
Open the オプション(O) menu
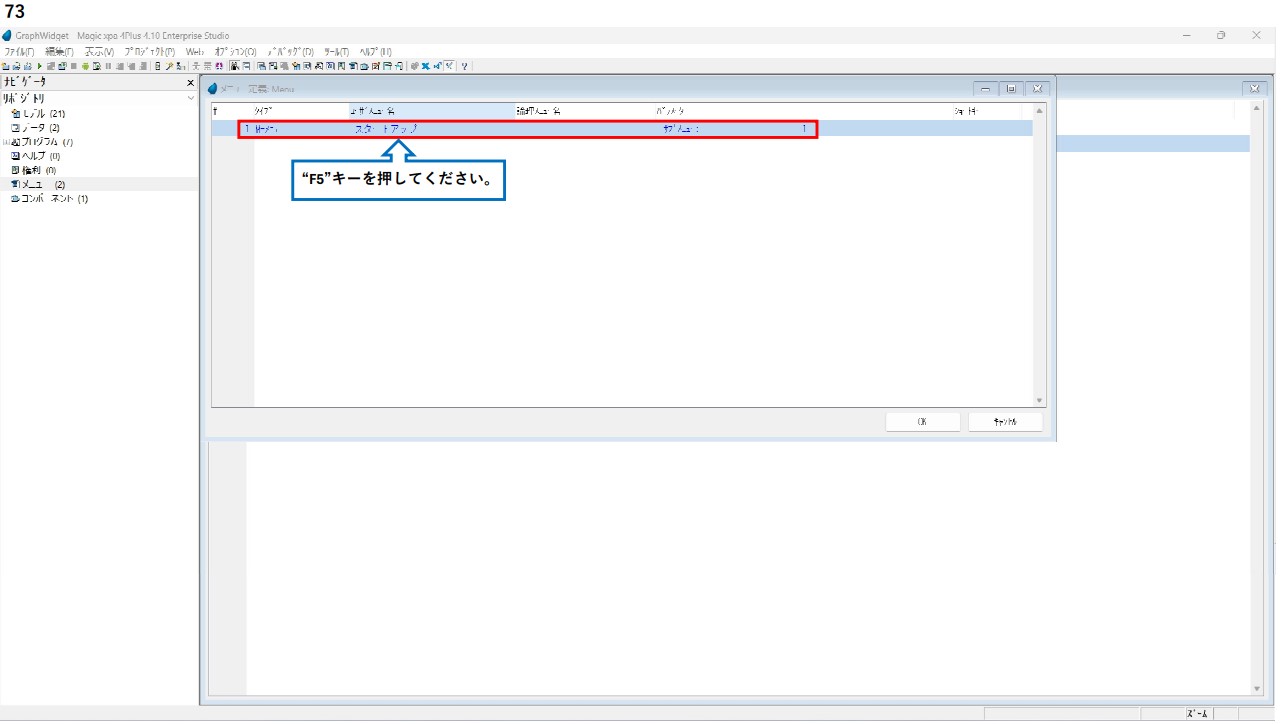click(235, 52)
